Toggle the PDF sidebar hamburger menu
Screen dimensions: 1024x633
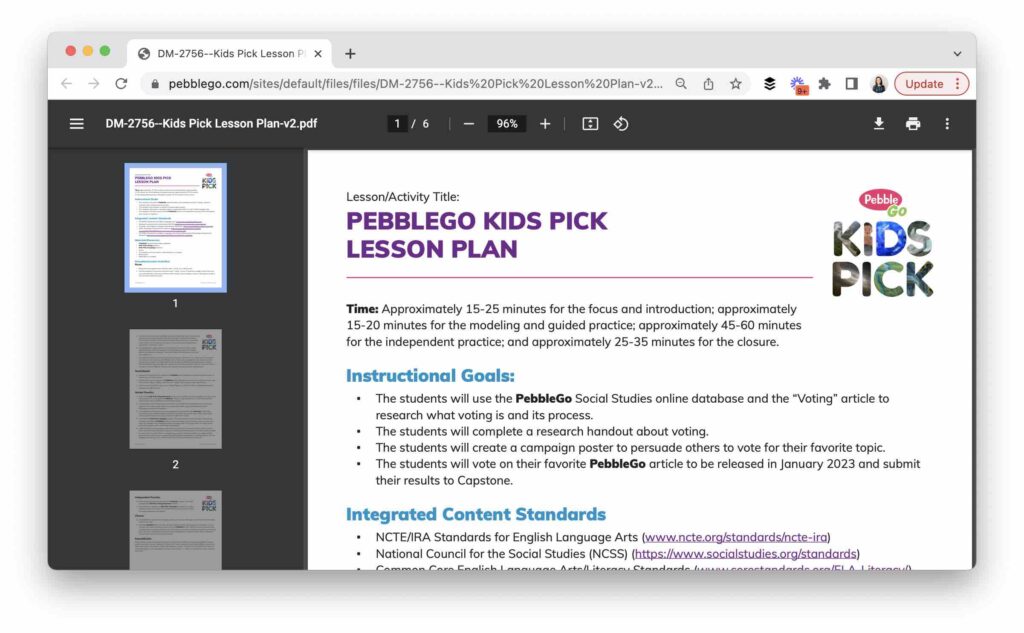click(77, 124)
